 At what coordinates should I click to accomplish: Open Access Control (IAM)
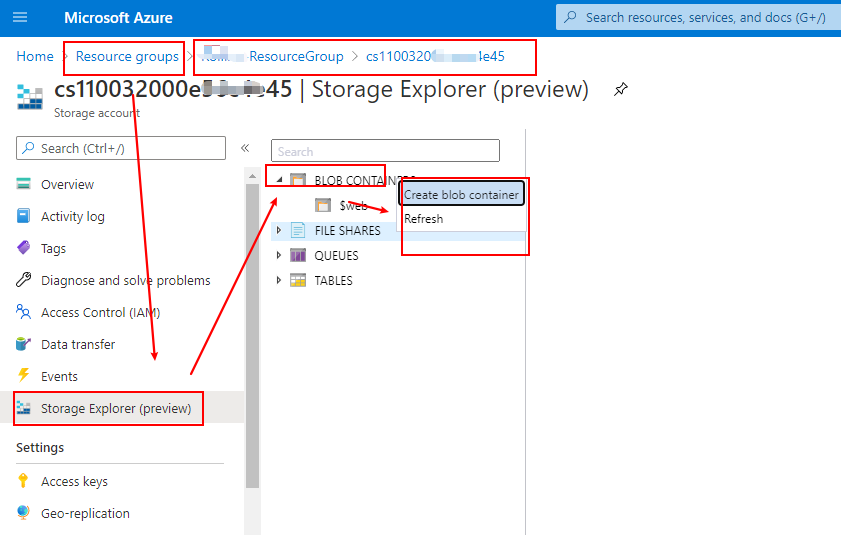pyautogui.click(x=100, y=312)
